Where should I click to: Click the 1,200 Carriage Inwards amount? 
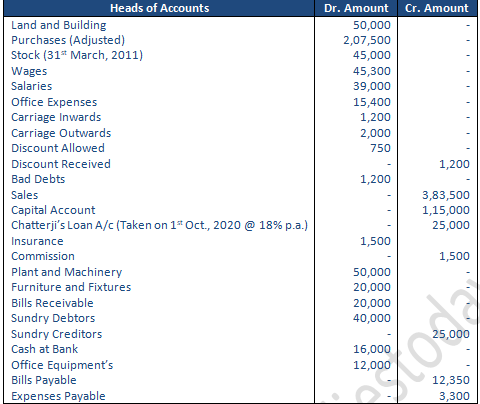375,117
